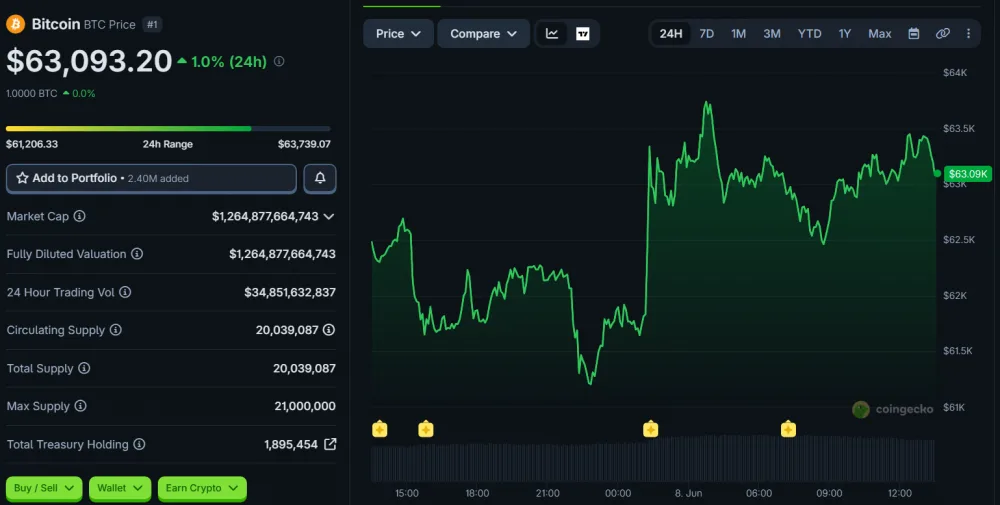Click the Circulating Supply info icon
The width and height of the screenshot is (1000, 505).
[x=115, y=330]
